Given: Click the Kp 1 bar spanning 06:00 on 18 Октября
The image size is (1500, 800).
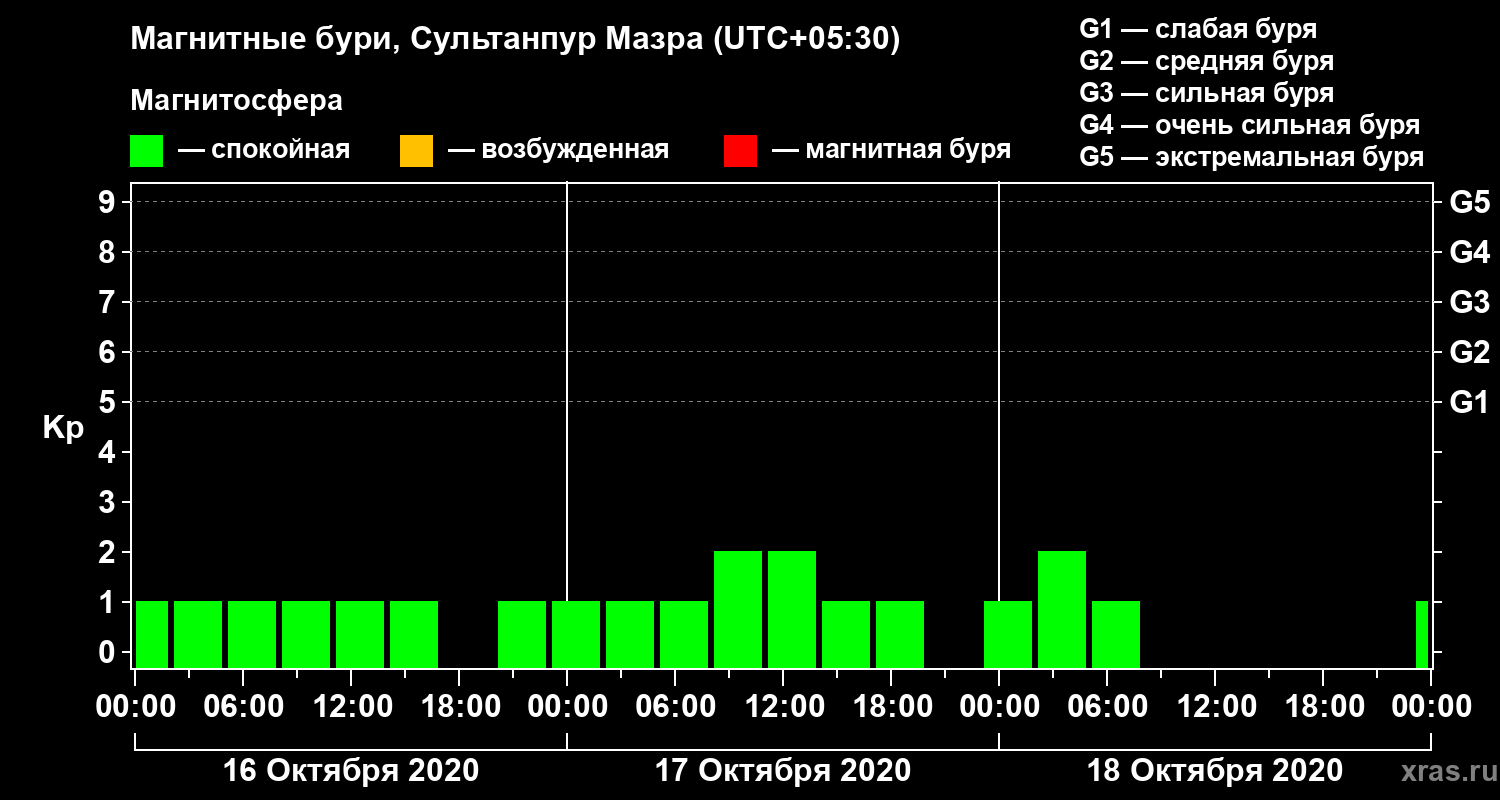Looking at the screenshot, I should [1116, 634].
